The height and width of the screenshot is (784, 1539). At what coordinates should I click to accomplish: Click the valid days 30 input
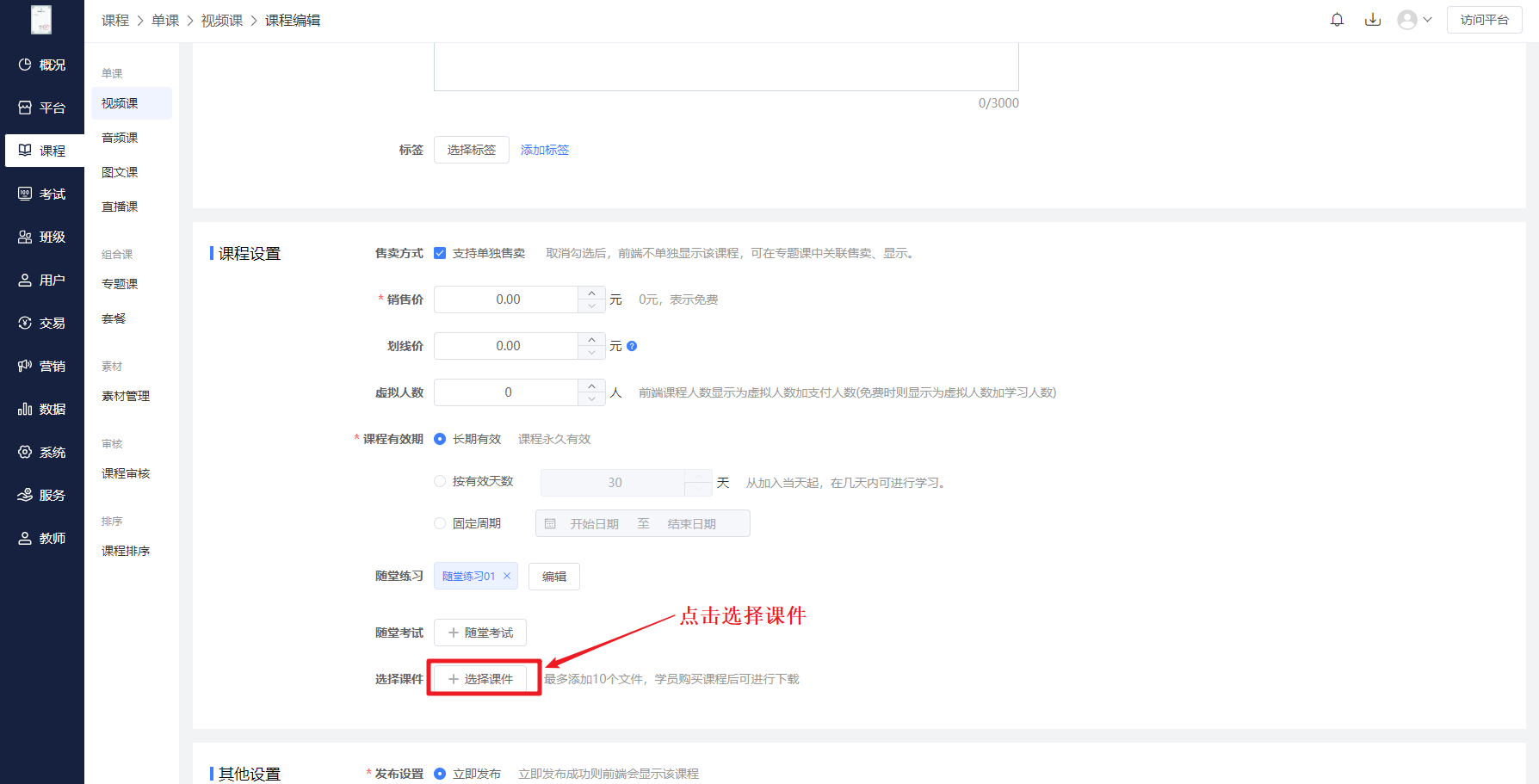615,483
